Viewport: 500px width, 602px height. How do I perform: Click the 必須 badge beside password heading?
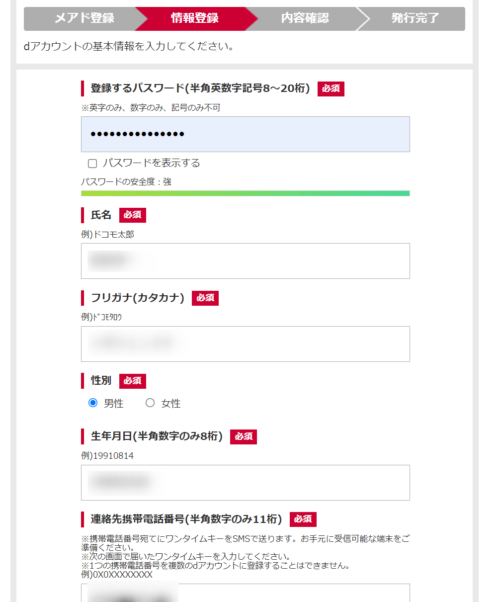pyautogui.click(x=331, y=89)
